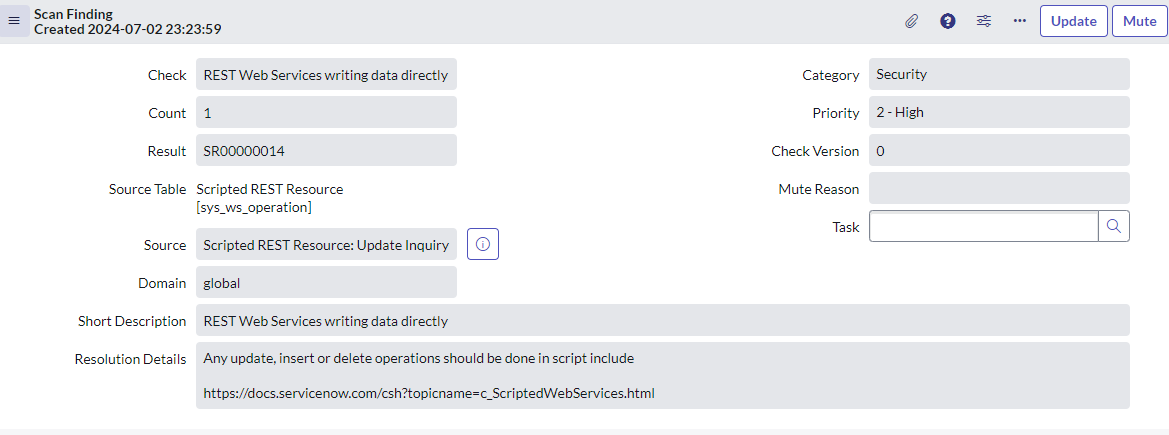Open the hamburger context menu icon

point(14,21)
